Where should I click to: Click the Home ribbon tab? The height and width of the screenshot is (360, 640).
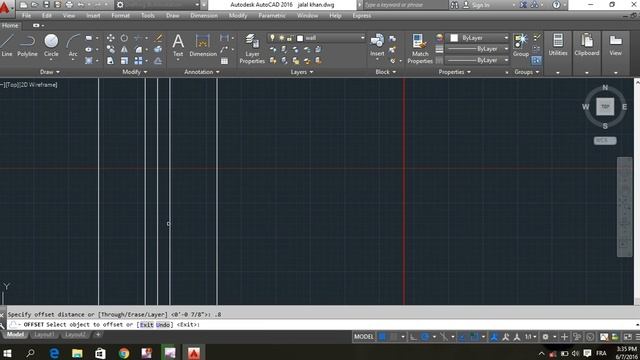[x=10, y=25]
